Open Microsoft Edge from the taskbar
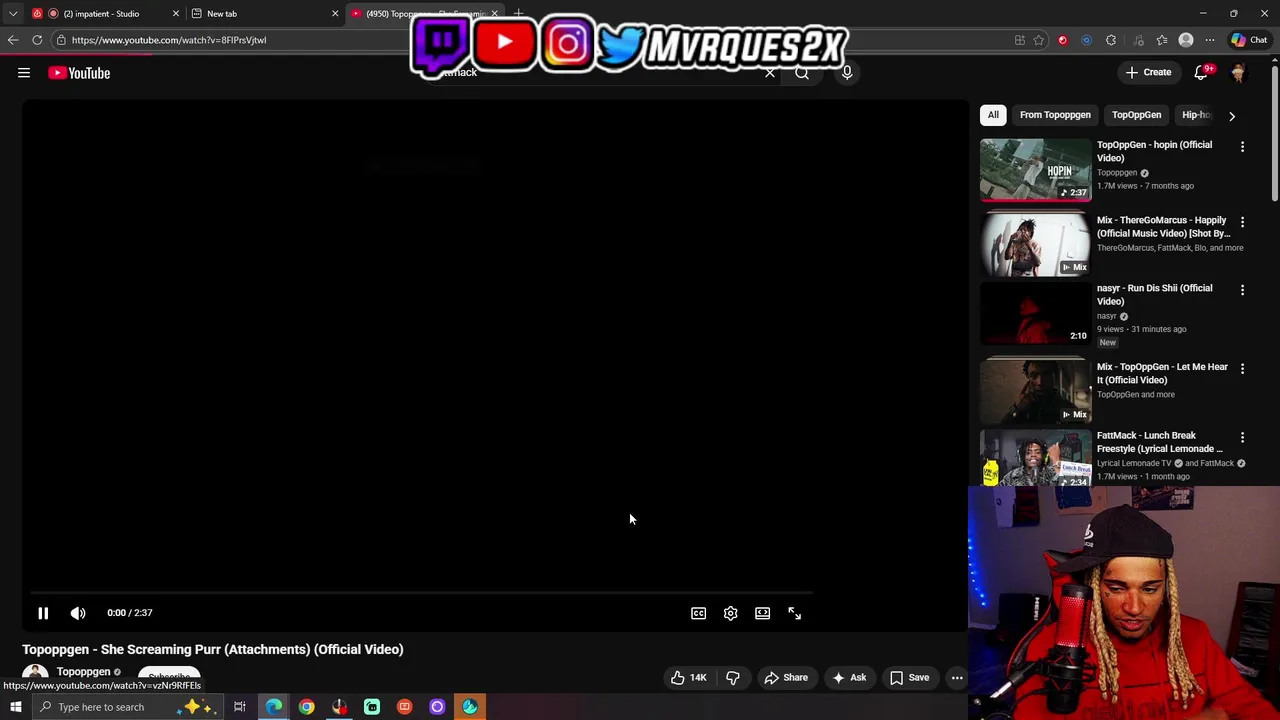Image resolution: width=1280 pixels, height=720 pixels. point(273,707)
